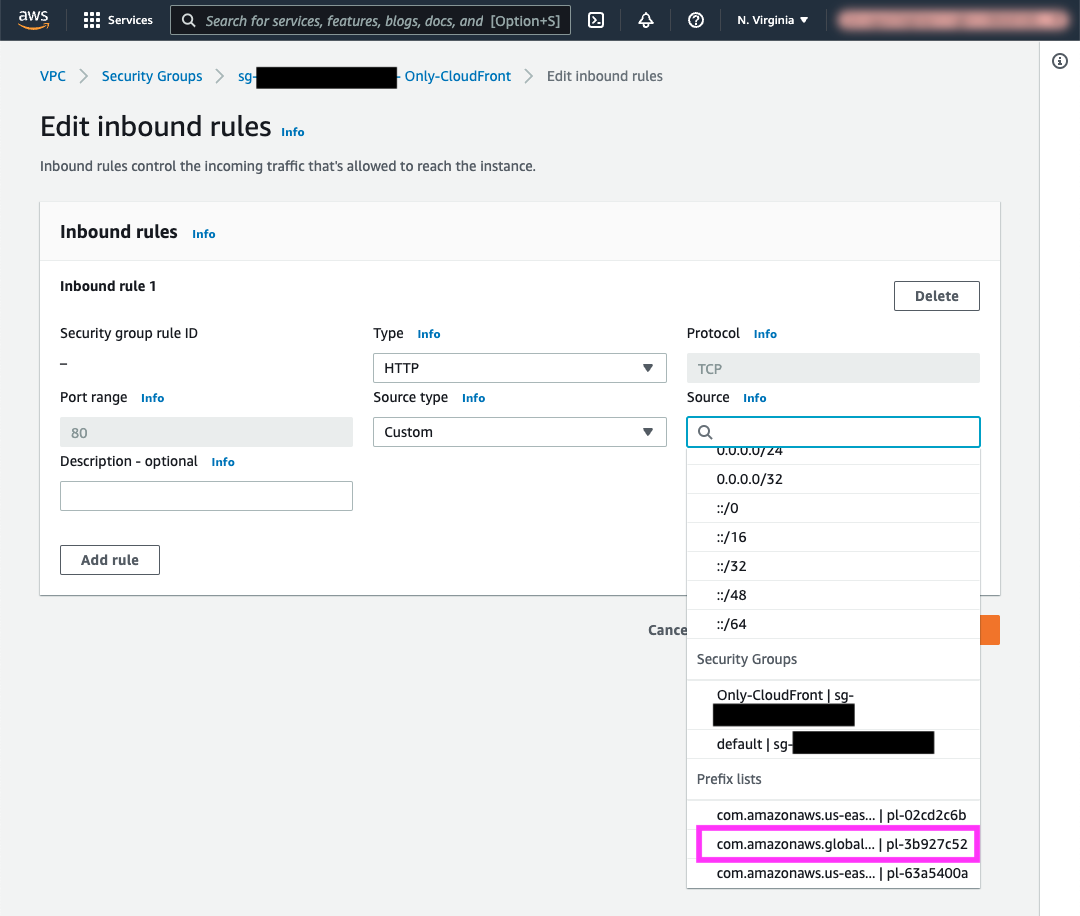Click the Add rule button
Viewport: 1080px width, 916px height.
click(110, 560)
